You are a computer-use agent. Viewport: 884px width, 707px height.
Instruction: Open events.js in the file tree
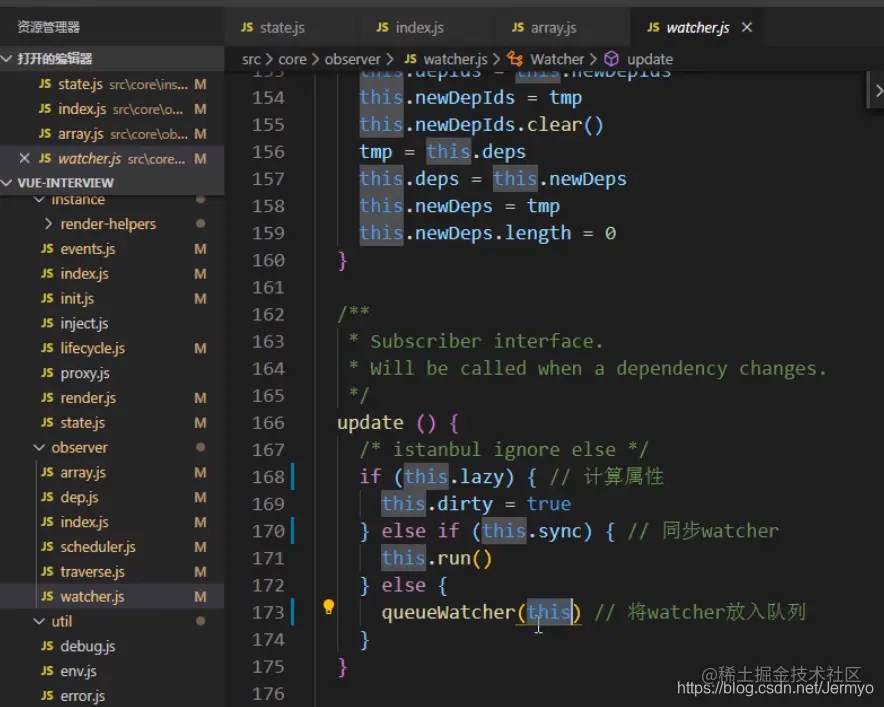click(x=112, y=249)
